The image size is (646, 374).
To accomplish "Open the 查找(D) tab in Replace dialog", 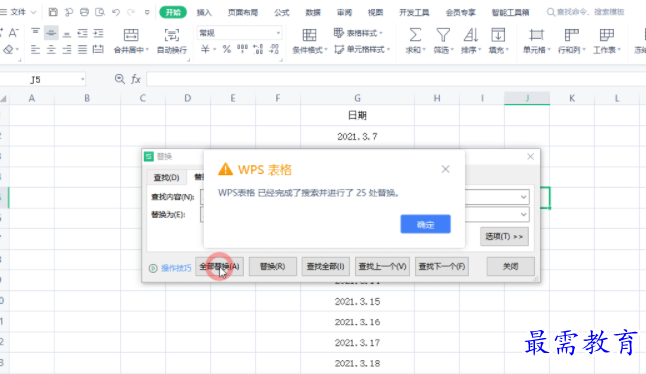I will [x=166, y=177].
